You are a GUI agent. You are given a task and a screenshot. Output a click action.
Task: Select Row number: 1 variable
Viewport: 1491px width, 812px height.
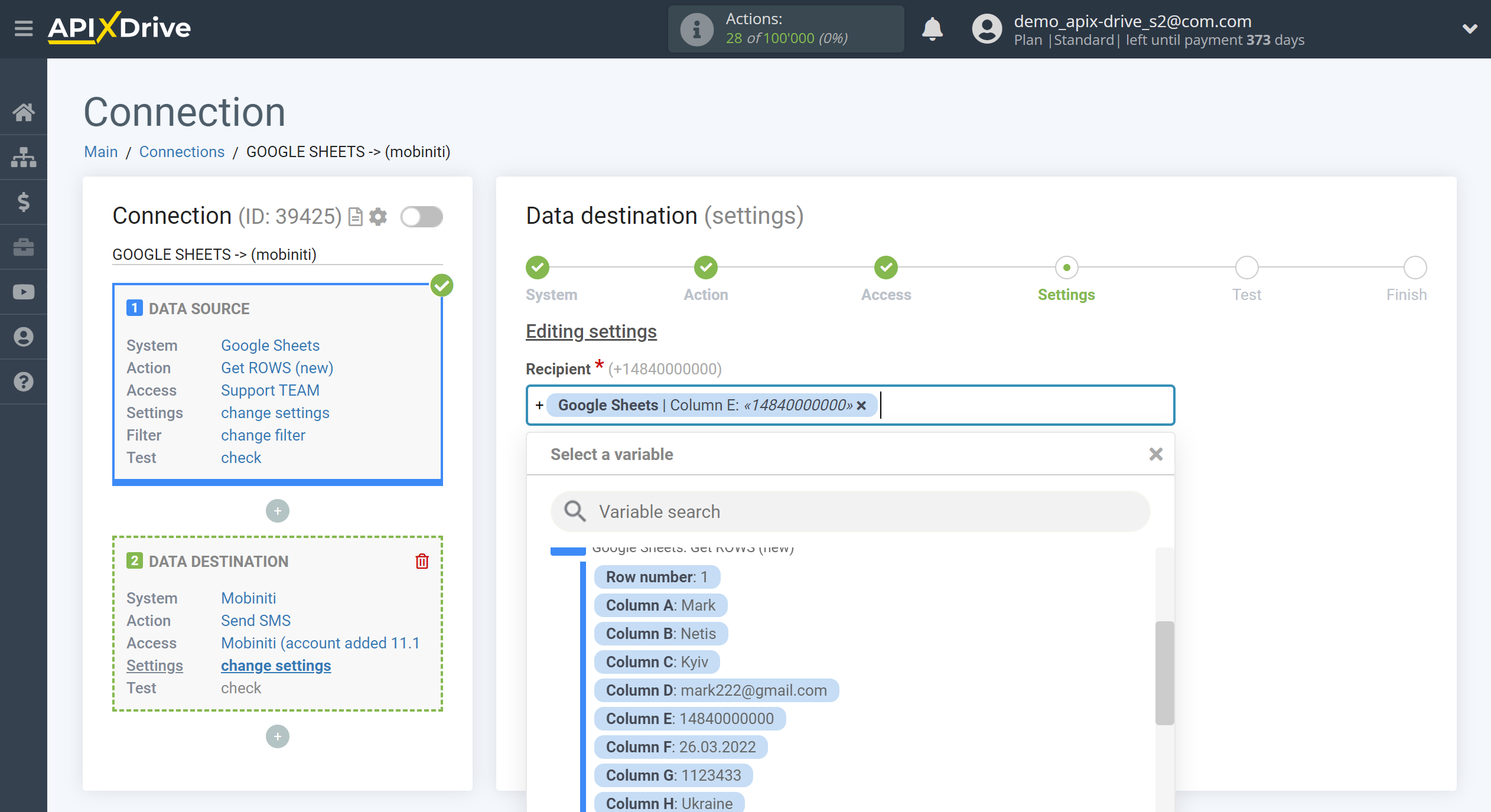[657, 577]
